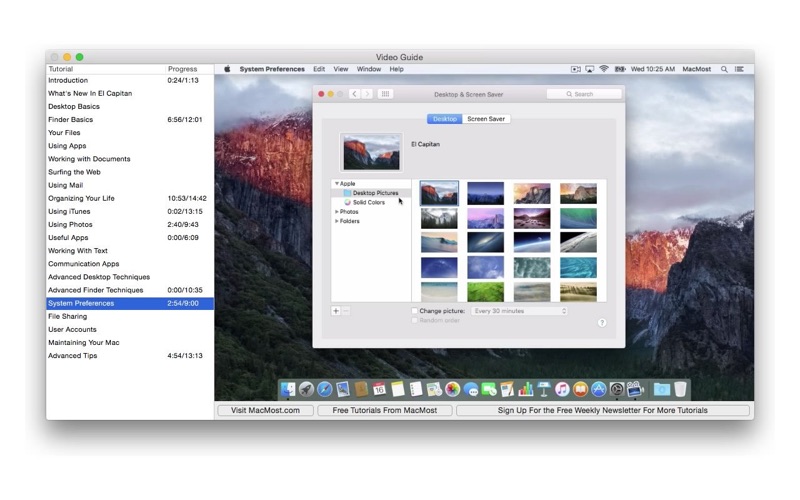The height and width of the screenshot is (500, 800).
Task: Open Spotlight search magnifier in menu bar
Action: (x=724, y=69)
